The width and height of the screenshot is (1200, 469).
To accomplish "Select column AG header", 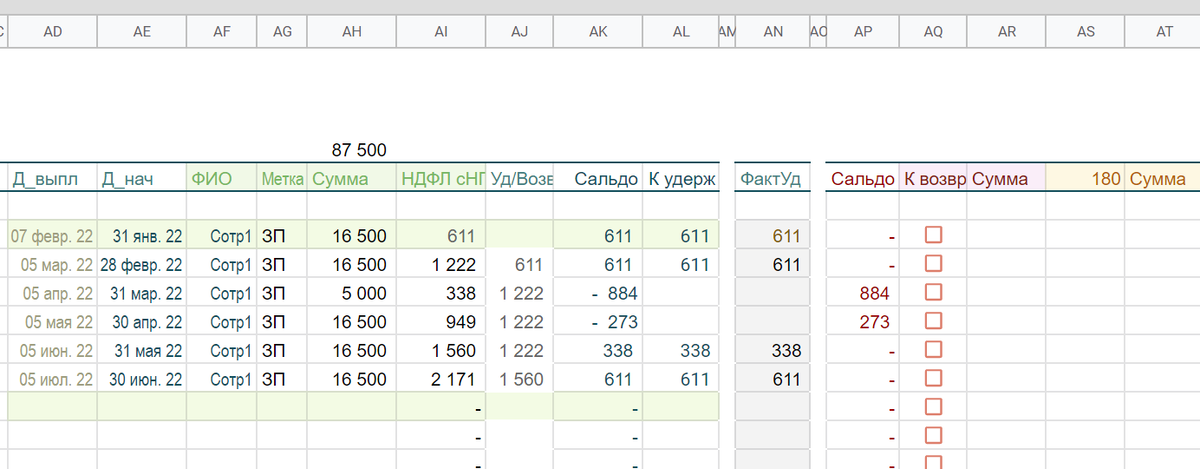I will pyautogui.click(x=282, y=32).
